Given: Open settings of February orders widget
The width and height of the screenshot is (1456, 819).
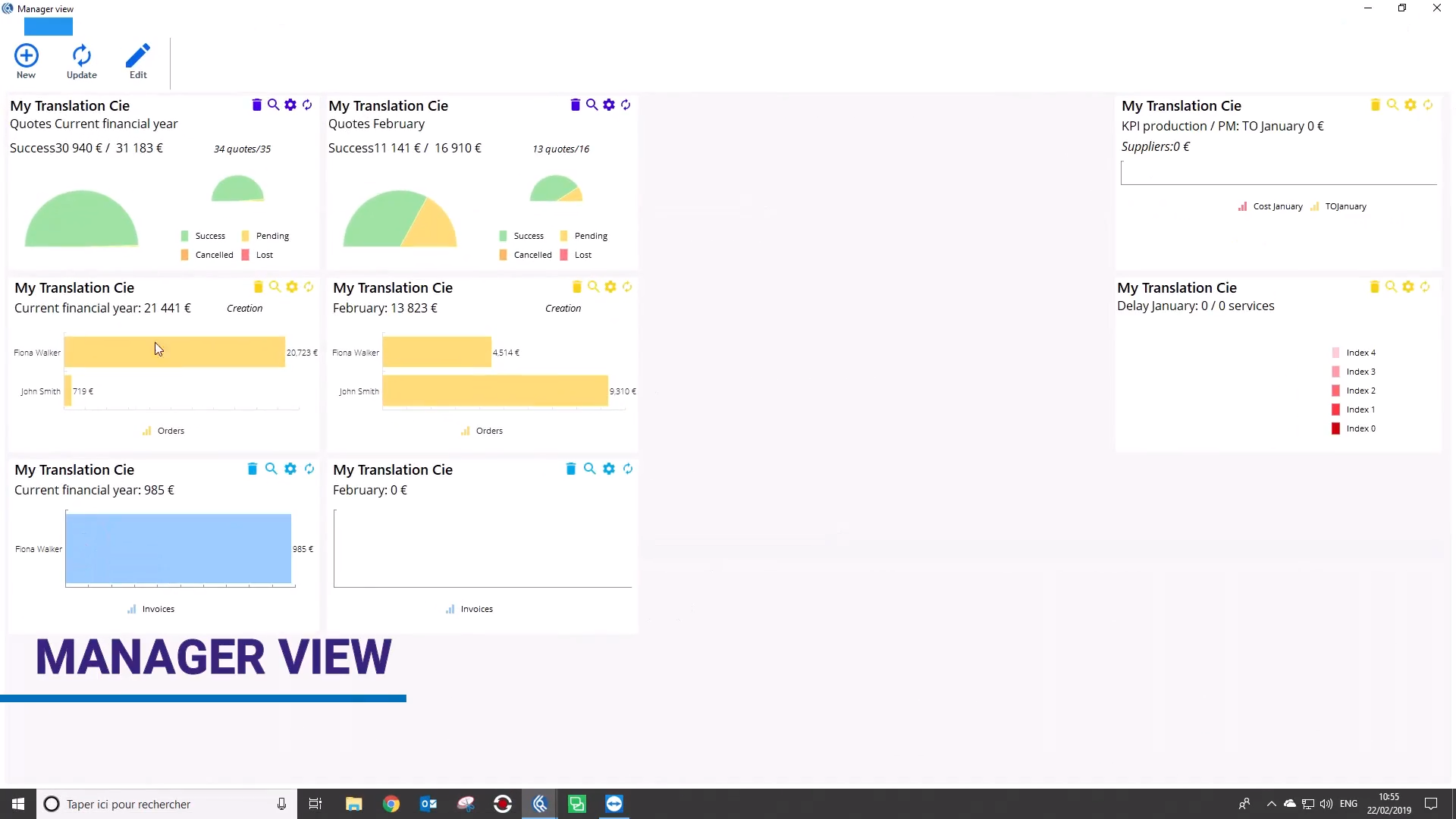Looking at the screenshot, I should 610,287.
